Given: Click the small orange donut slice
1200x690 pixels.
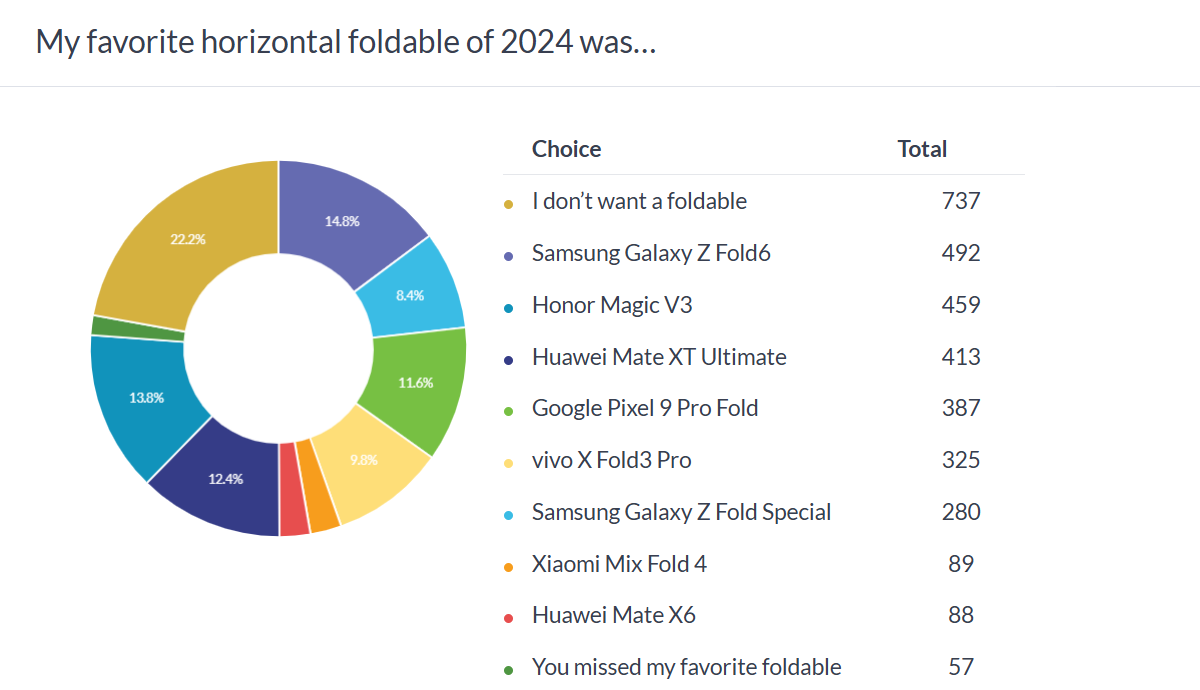Looking at the screenshot, I should pyautogui.click(x=322, y=486).
